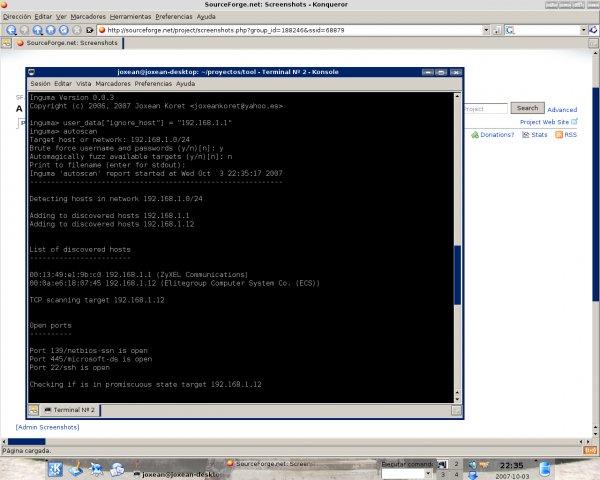Click new session icon in Konsole tab bar
This screenshot has height=480, width=600.
[x=35, y=410]
